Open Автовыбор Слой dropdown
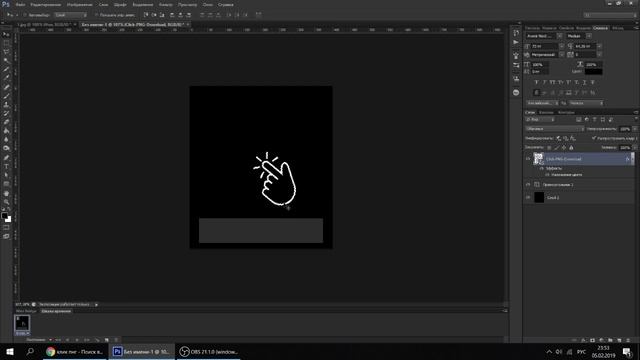Screen dimensions: 640x360 click(x=71, y=15)
